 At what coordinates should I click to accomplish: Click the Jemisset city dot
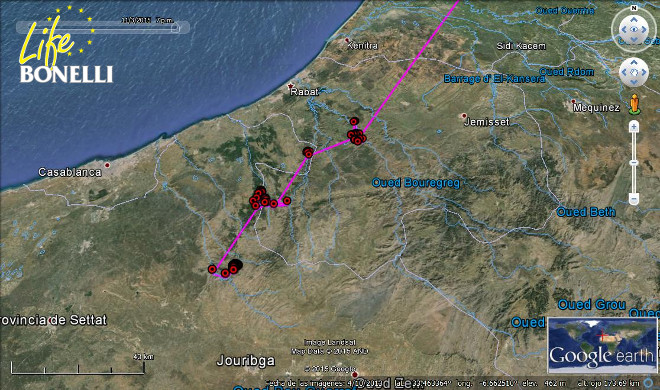(x=464, y=116)
